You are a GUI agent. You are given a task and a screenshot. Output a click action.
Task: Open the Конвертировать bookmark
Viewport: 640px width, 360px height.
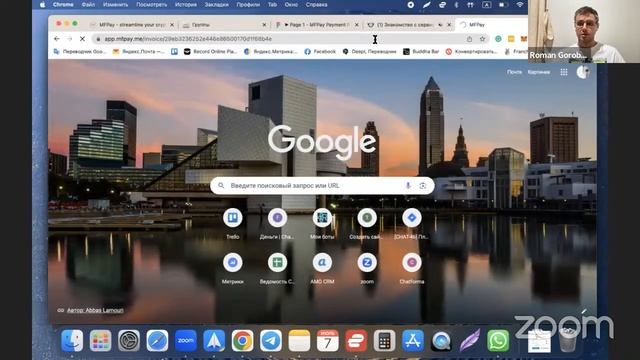pyautogui.click(x=471, y=51)
